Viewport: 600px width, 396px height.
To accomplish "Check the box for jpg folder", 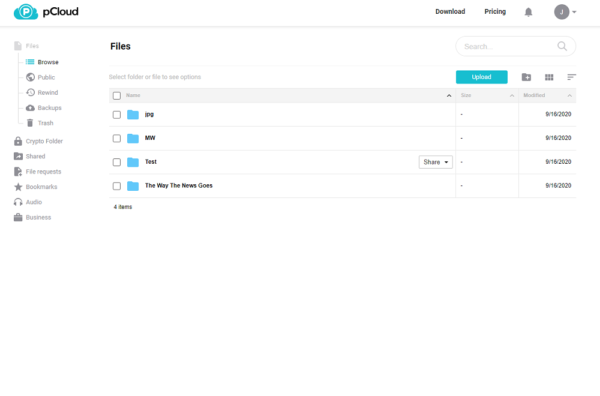I will pyautogui.click(x=117, y=115).
